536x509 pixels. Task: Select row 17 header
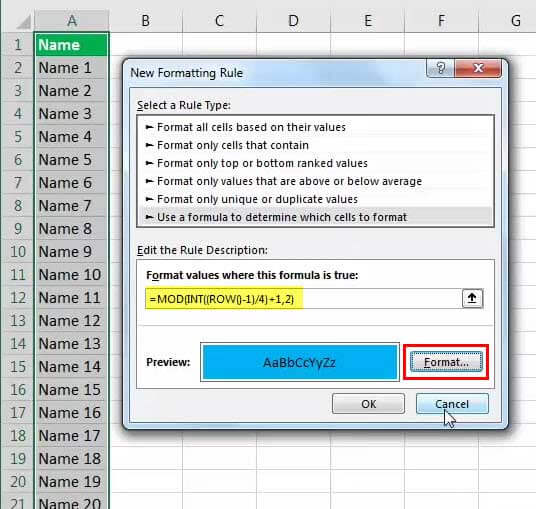[x=18, y=413]
